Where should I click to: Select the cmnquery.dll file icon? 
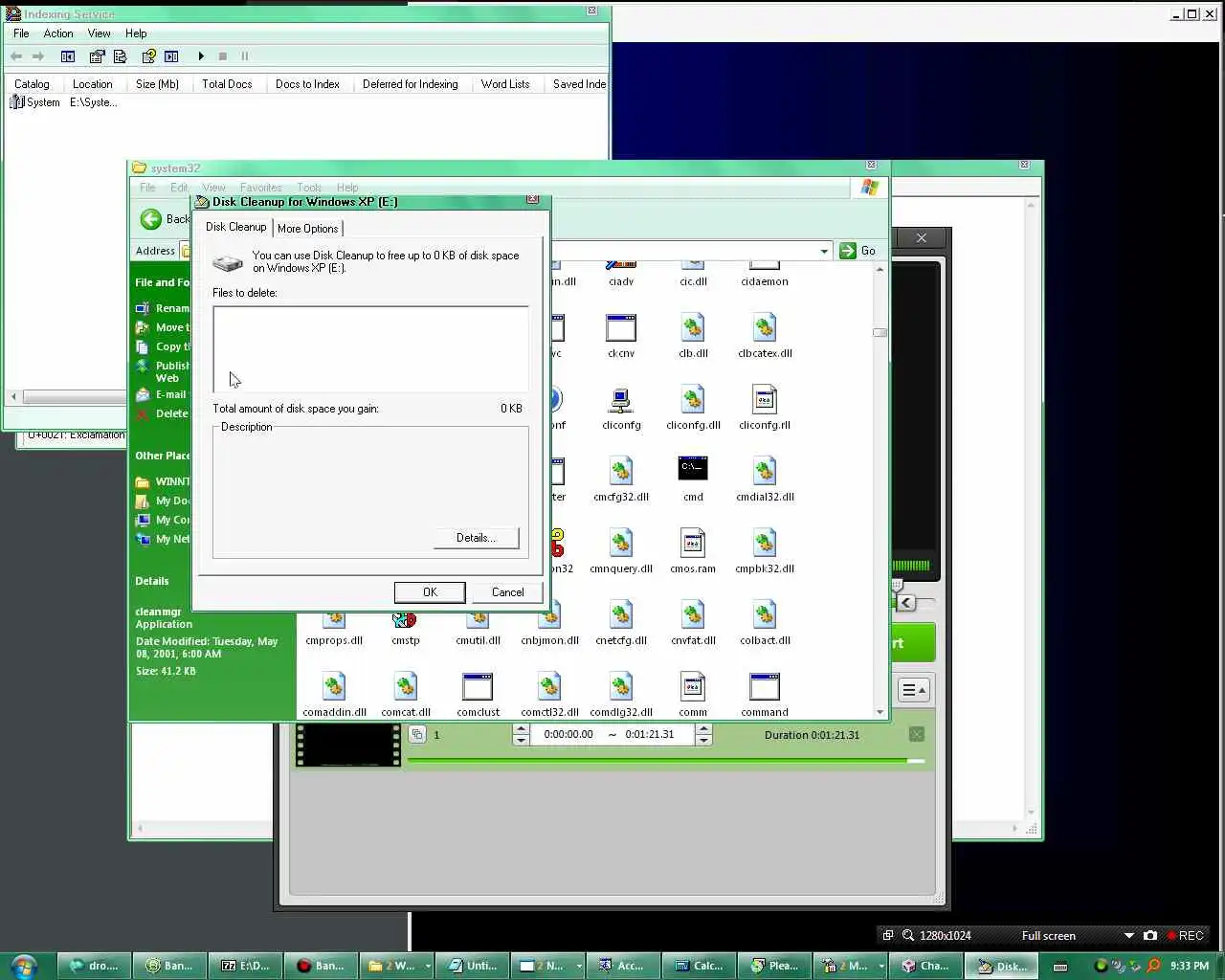tap(621, 544)
